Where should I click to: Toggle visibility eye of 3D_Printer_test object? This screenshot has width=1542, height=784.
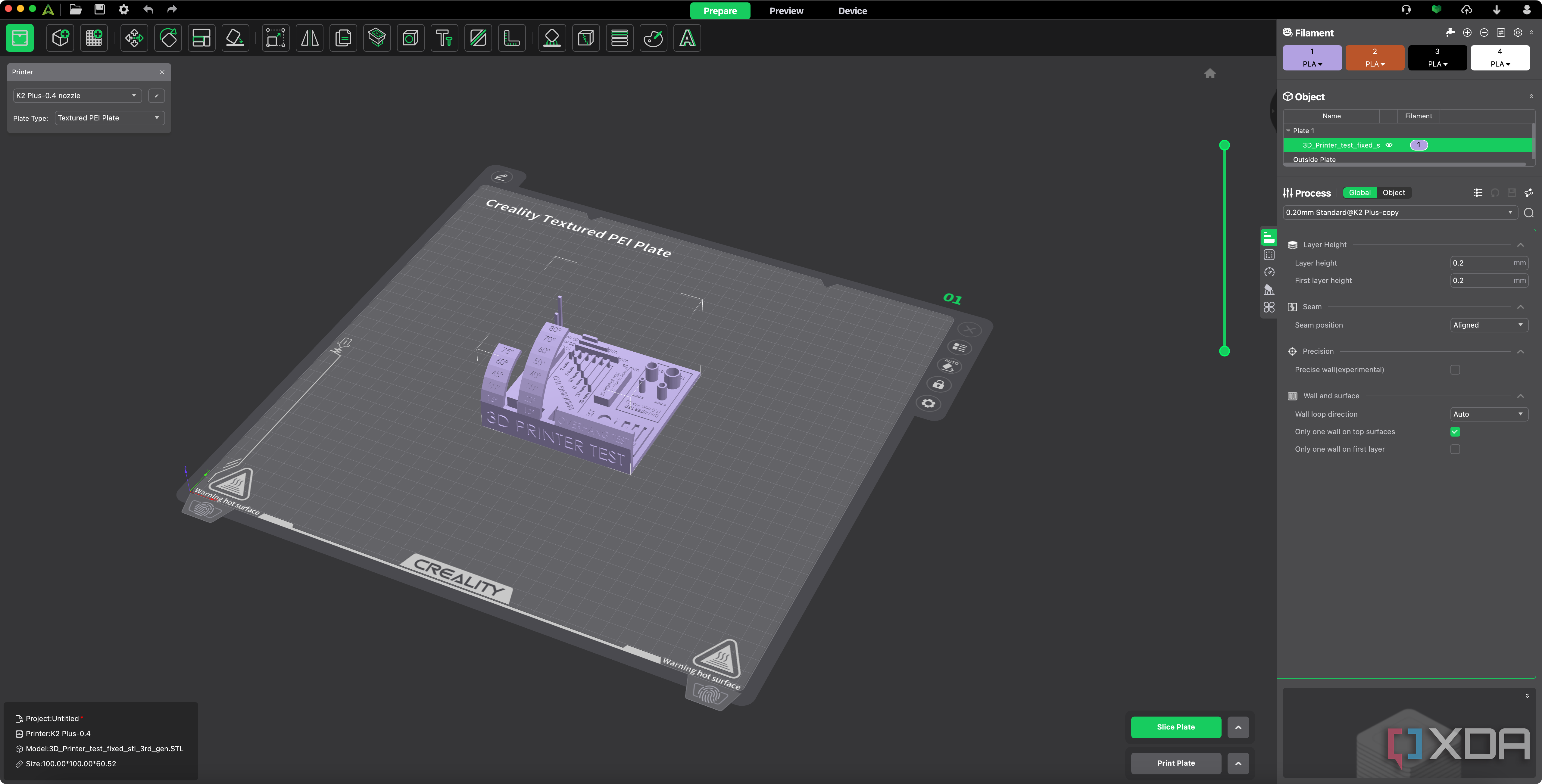(1389, 145)
